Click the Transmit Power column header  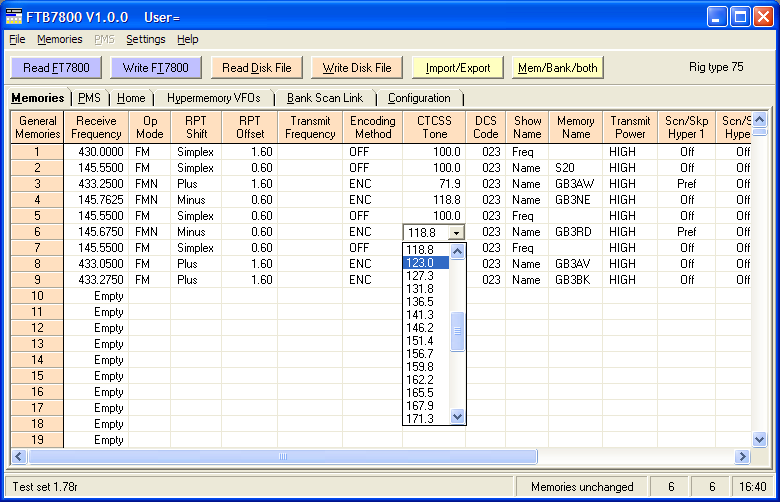pos(630,127)
